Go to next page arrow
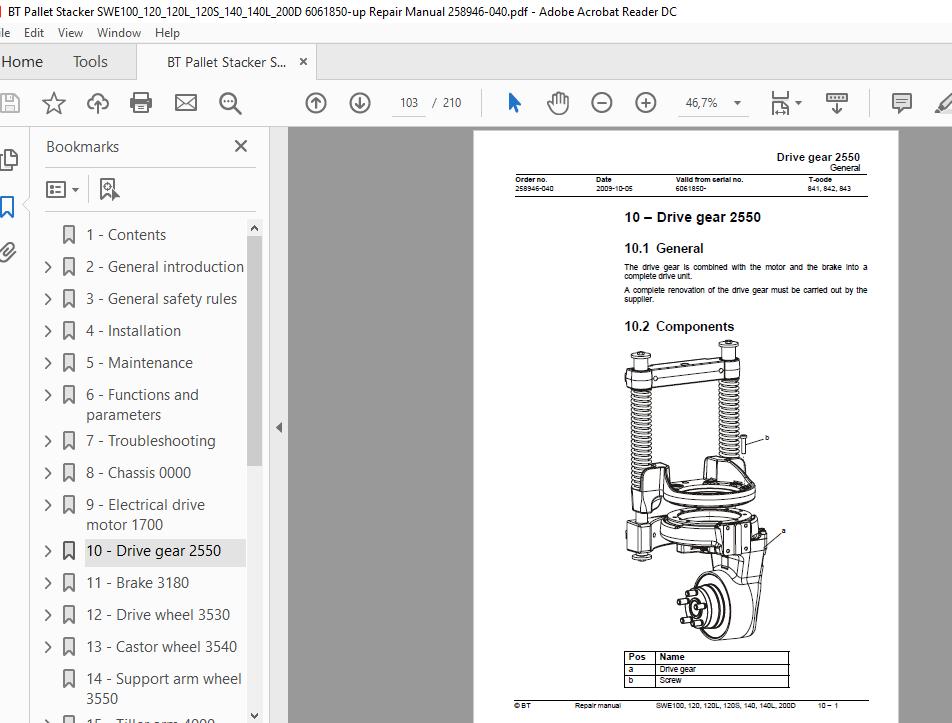This screenshot has height=723, width=952. click(360, 103)
